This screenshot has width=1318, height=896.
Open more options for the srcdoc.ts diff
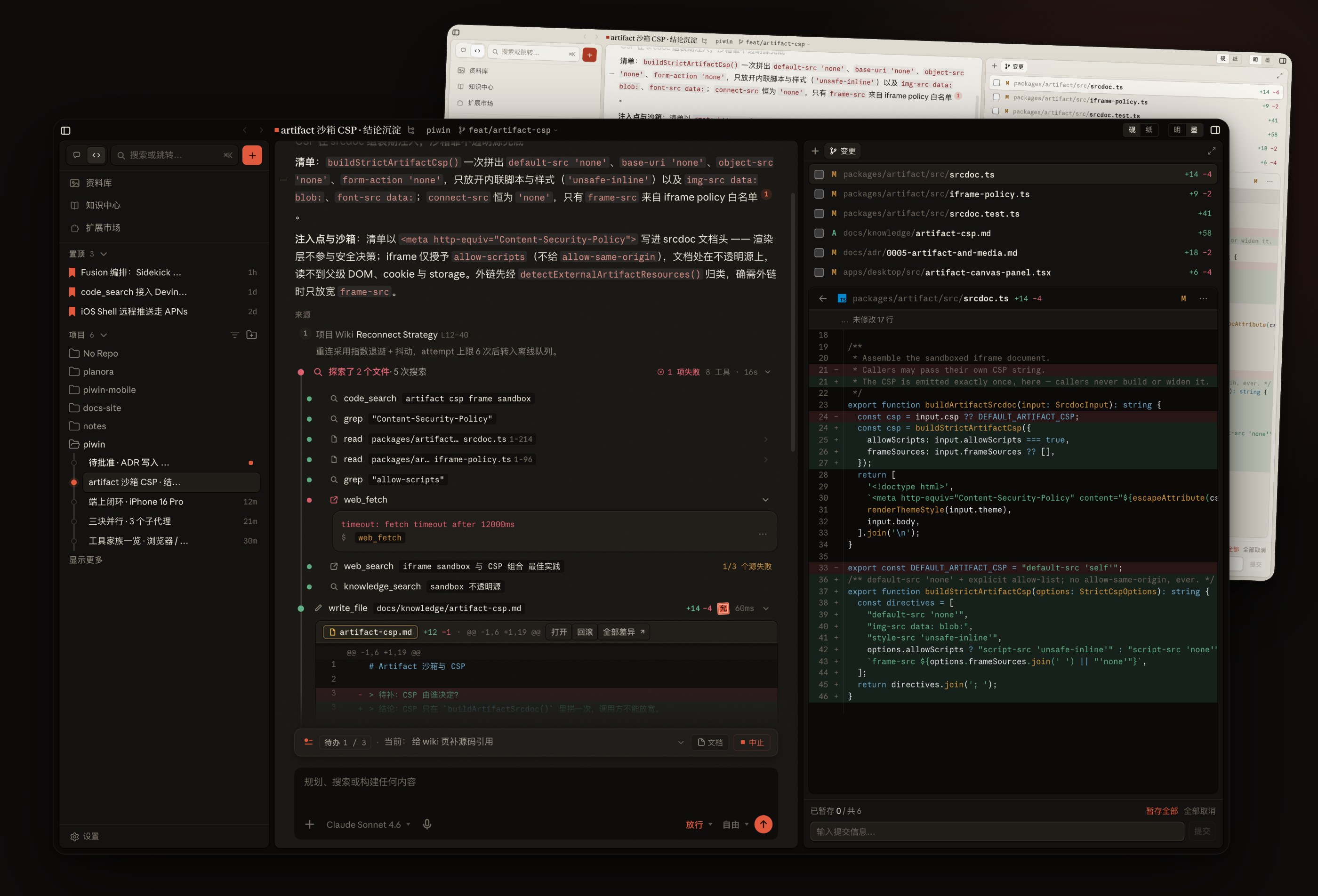(1204, 298)
